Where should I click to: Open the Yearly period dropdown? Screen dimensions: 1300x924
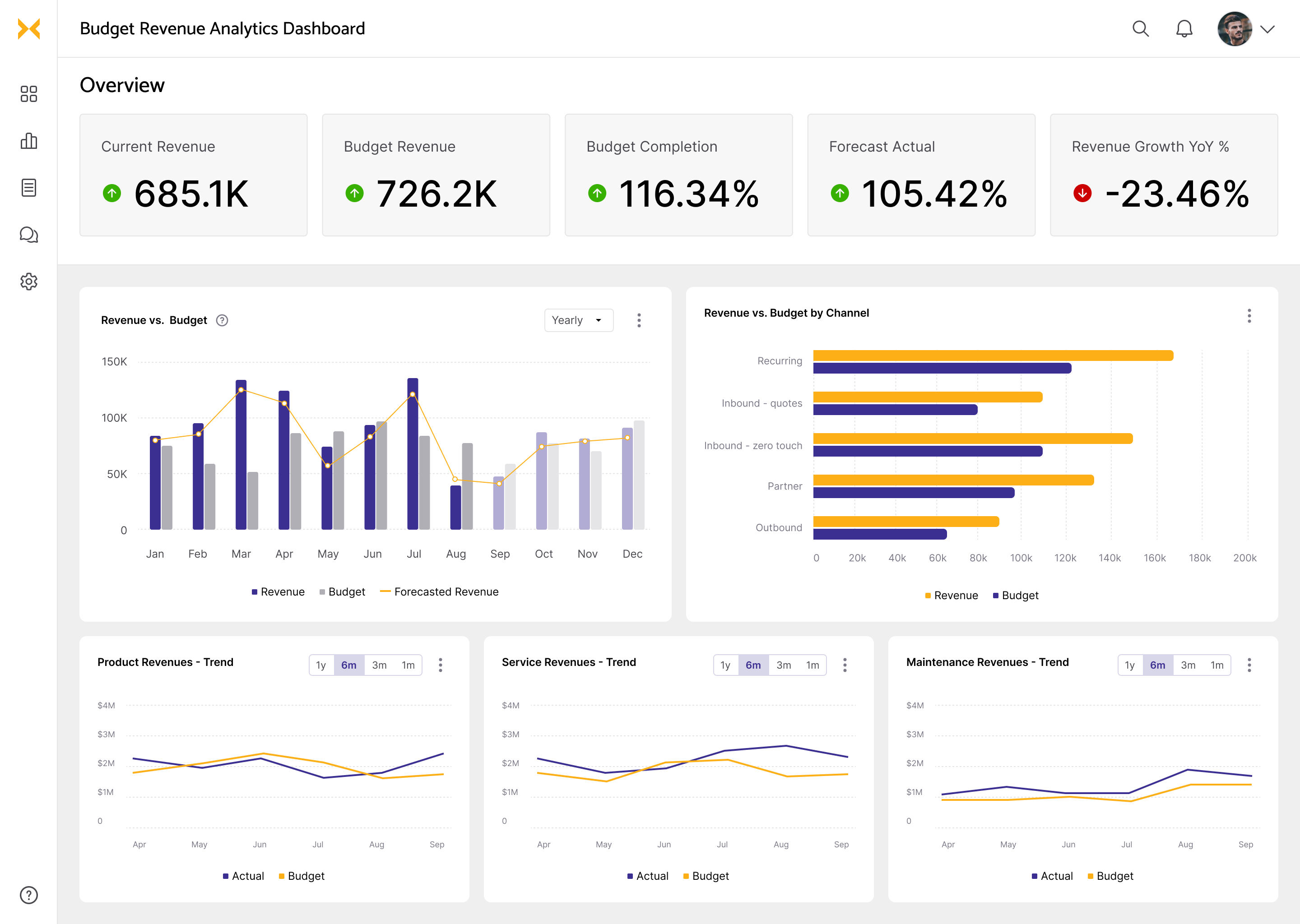click(578, 320)
